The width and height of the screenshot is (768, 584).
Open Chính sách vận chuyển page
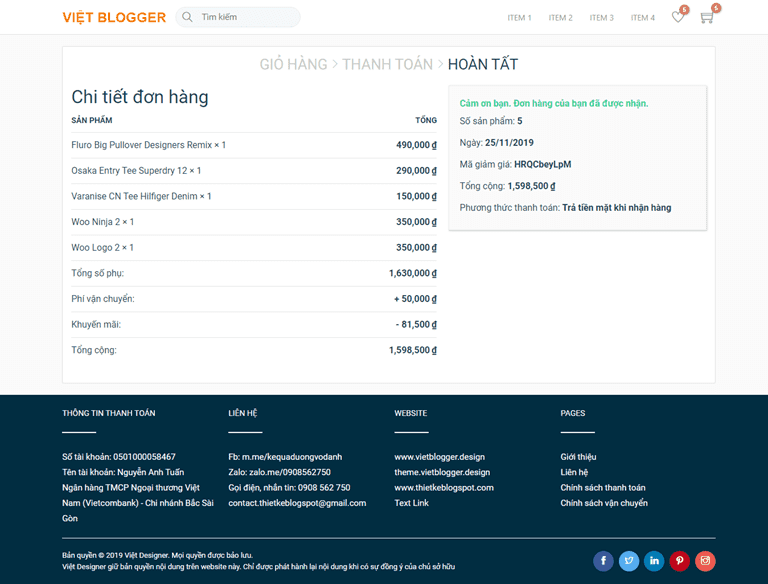click(604, 503)
